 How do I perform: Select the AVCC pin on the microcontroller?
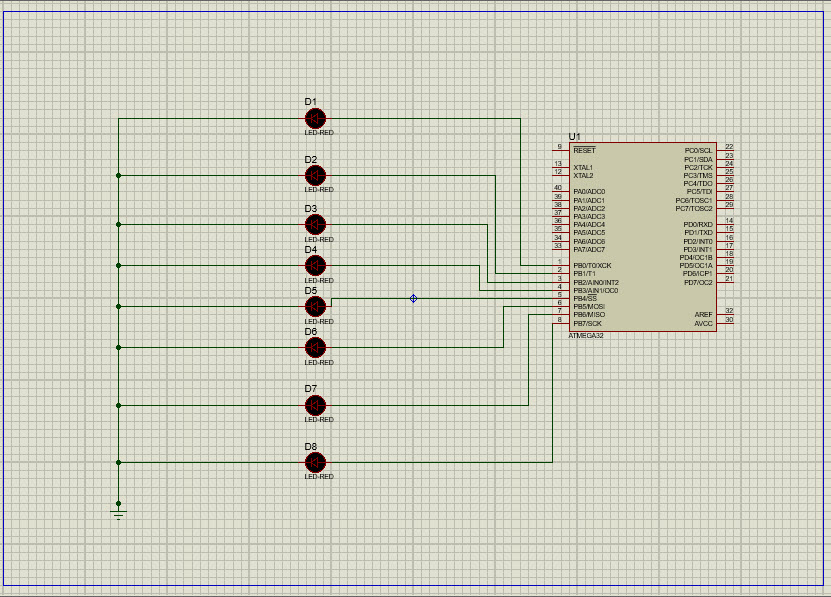point(703,323)
